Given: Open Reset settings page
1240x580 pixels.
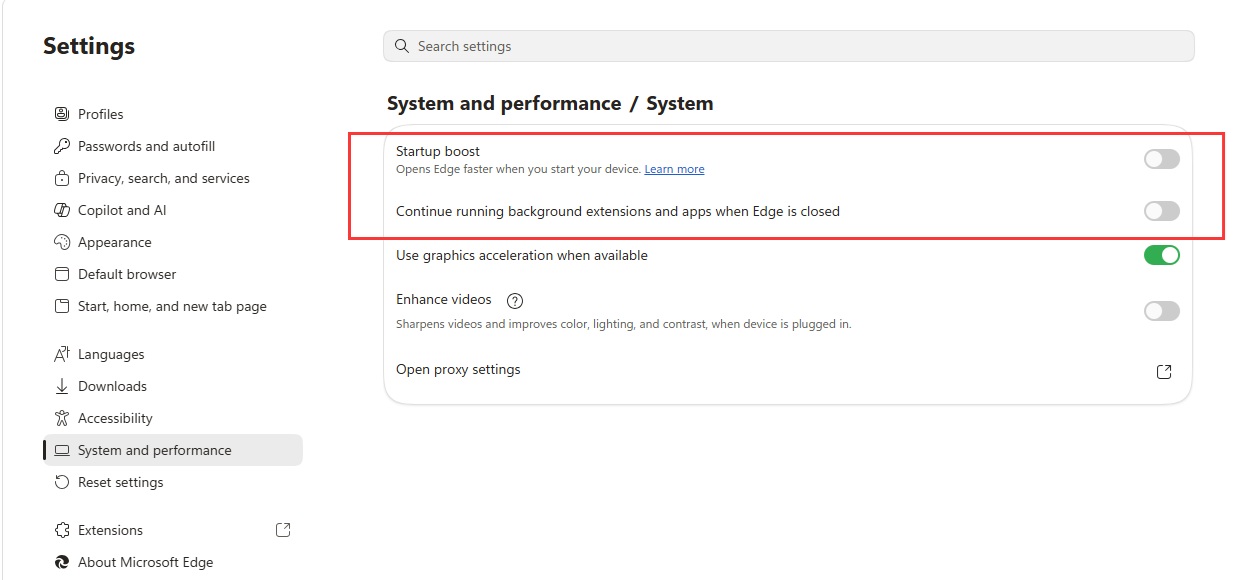Looking at the screenshot, I should point(173,482).
